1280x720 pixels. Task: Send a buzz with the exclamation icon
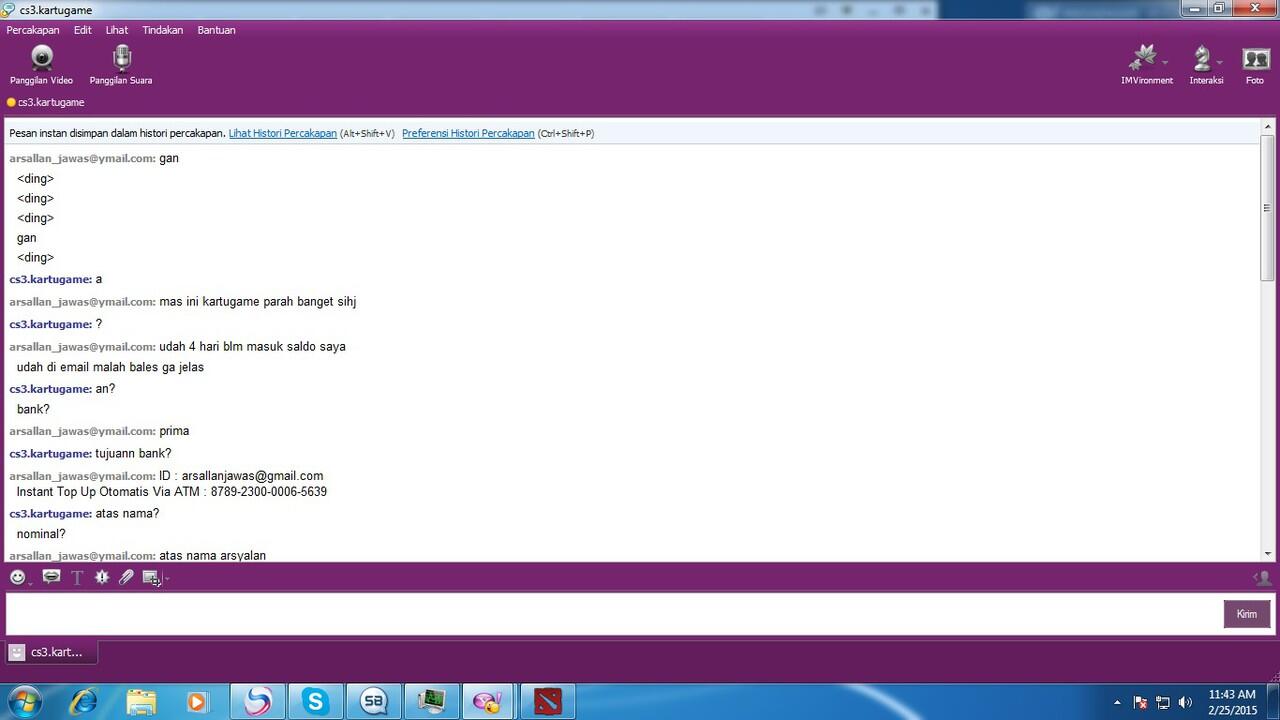point(102,577)
